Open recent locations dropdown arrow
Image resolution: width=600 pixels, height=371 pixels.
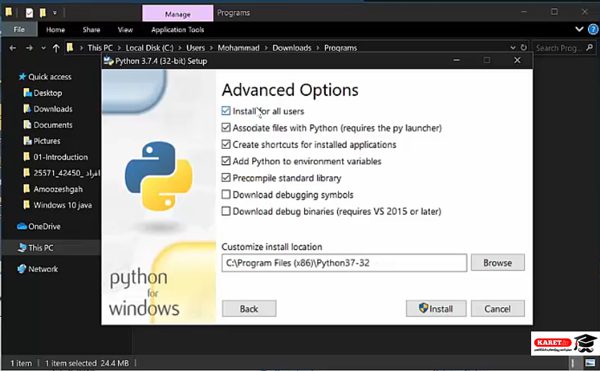point(43,48)
